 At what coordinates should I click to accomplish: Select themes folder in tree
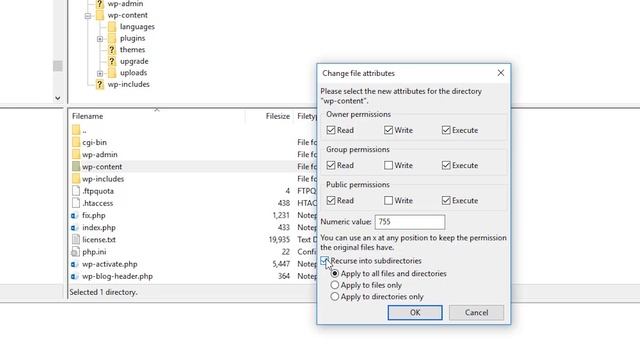click(x=132, y=49)
